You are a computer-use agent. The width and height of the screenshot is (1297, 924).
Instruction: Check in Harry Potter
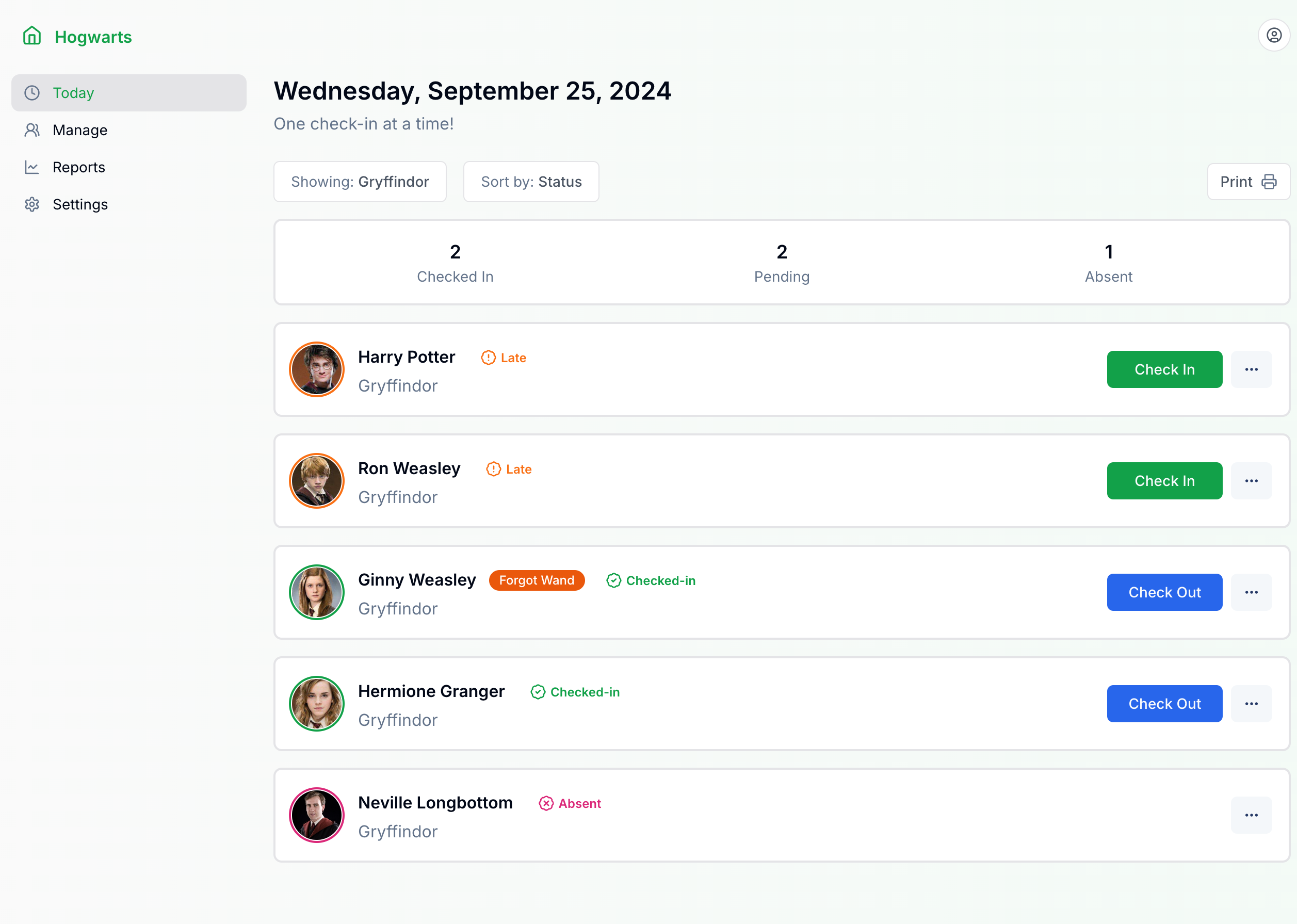click(1164, 369)
